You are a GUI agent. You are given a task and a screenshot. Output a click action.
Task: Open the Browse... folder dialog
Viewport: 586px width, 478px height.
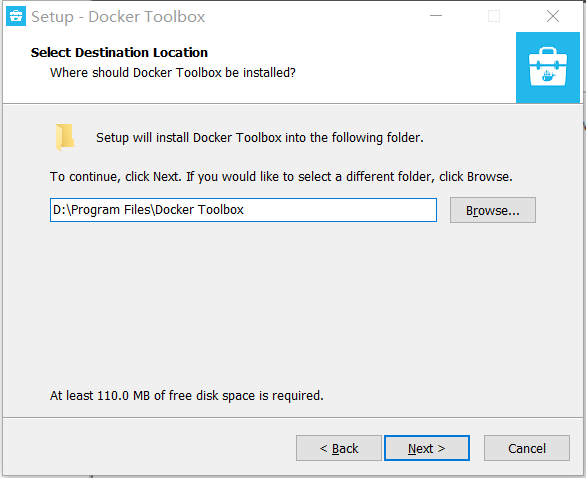pos(493,210)
